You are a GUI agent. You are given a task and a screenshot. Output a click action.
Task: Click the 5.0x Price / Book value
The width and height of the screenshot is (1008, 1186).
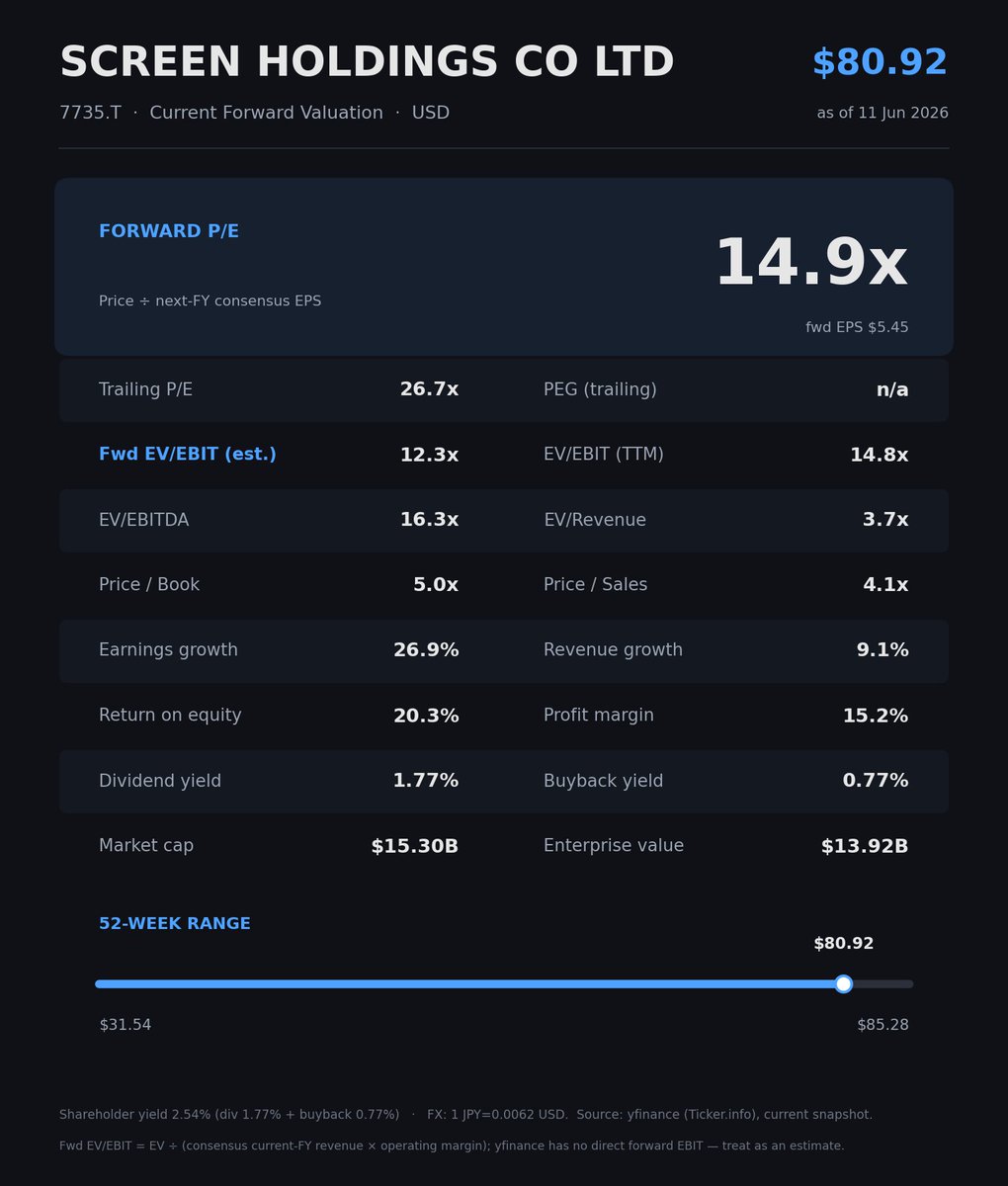tap(436, 585)
